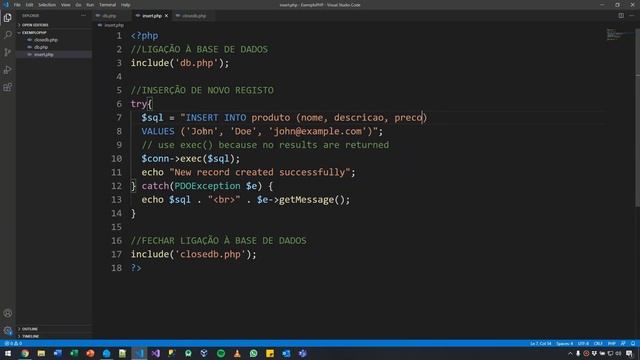Open Sticky Notes from the taskbar
Screen dimensions: 640x360
click(270, 353)
